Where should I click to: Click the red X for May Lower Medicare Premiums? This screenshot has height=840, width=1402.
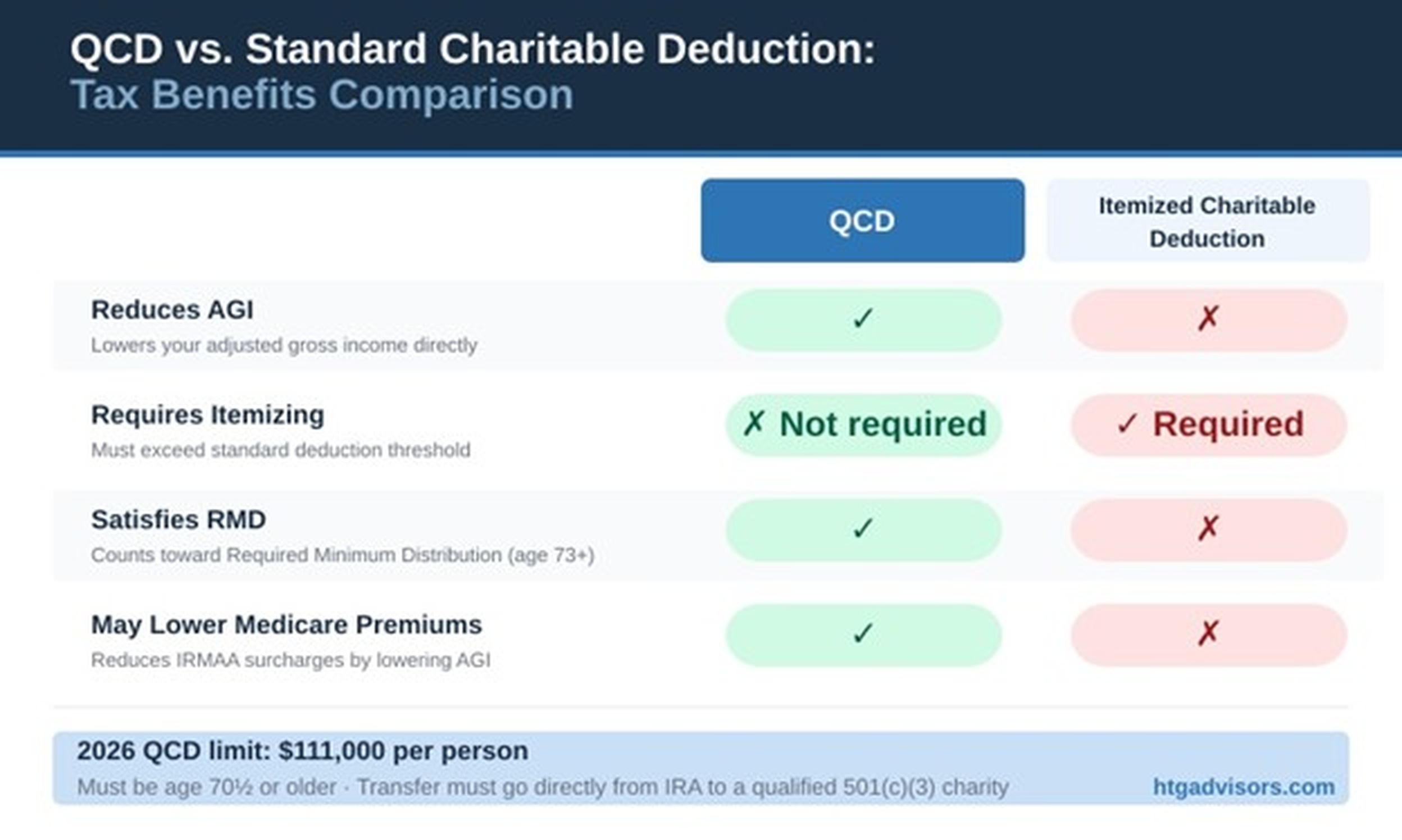pyautogui.click(x=1208, y=633)
